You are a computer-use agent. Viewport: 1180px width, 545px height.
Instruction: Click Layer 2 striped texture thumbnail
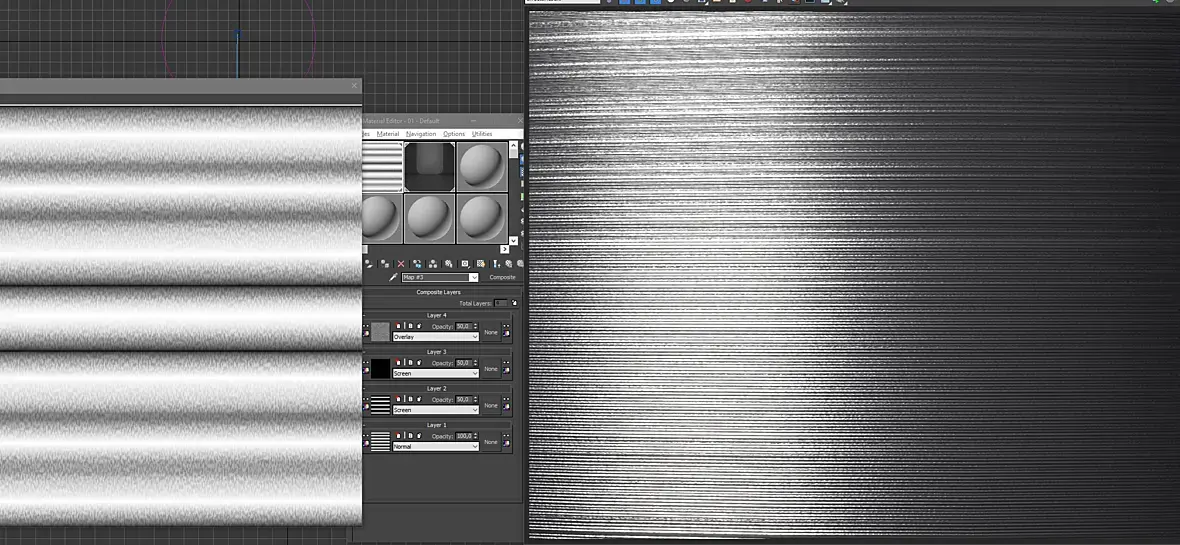tap(381, 405)
